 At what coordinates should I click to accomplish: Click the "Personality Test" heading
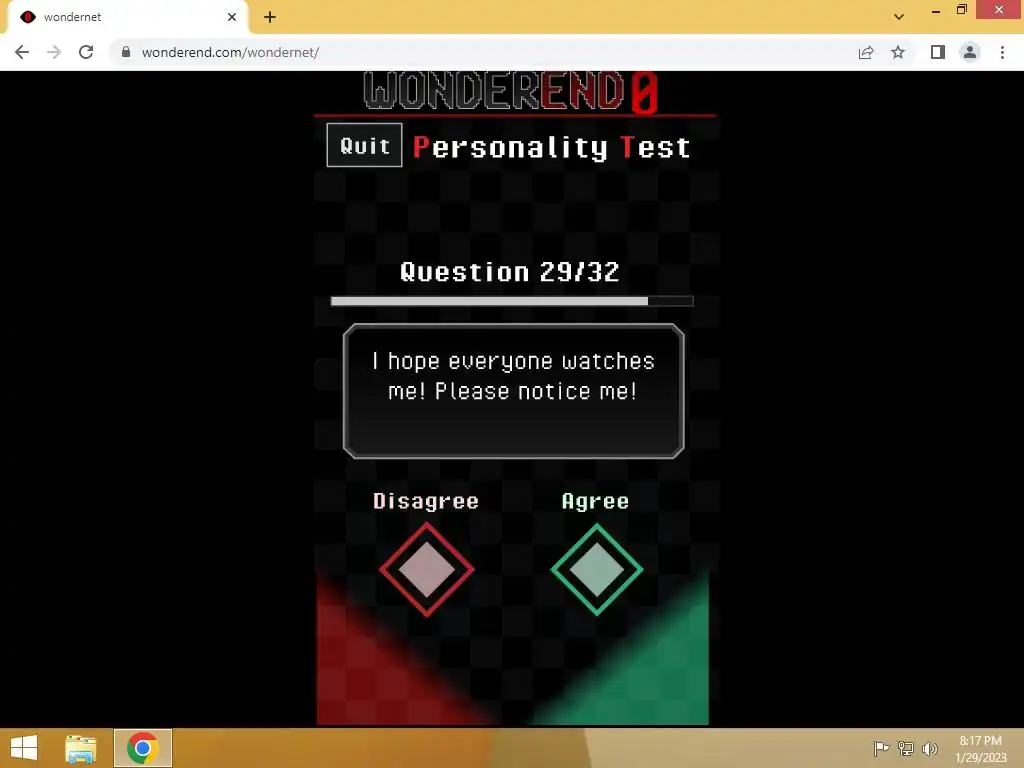coord(552,148)
